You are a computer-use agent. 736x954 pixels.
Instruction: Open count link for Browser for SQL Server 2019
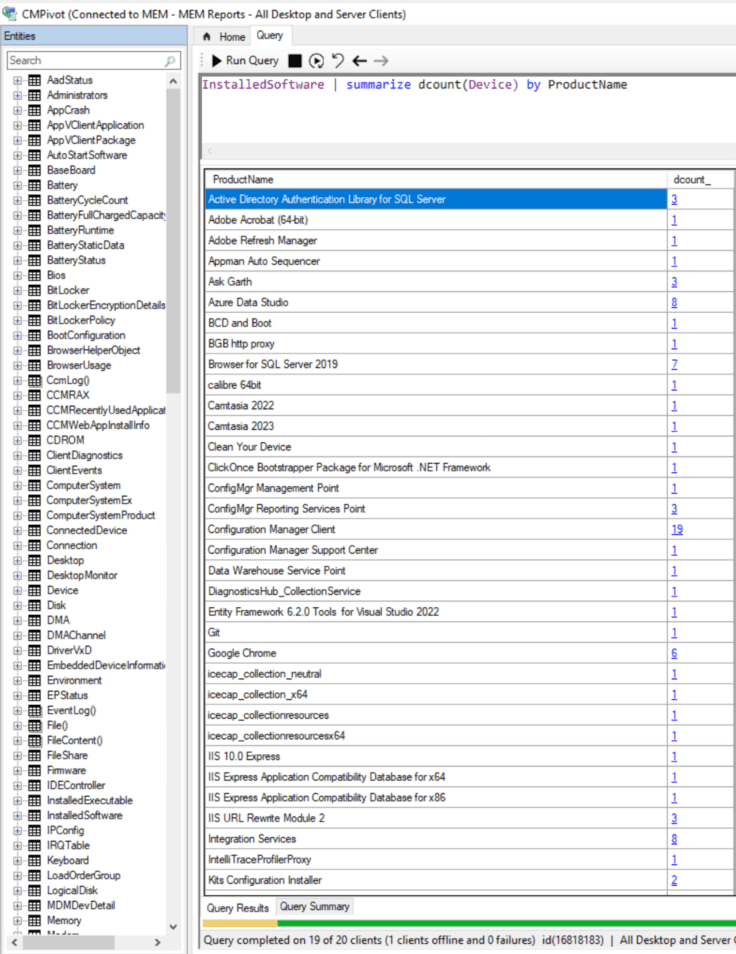coord(674,364)
